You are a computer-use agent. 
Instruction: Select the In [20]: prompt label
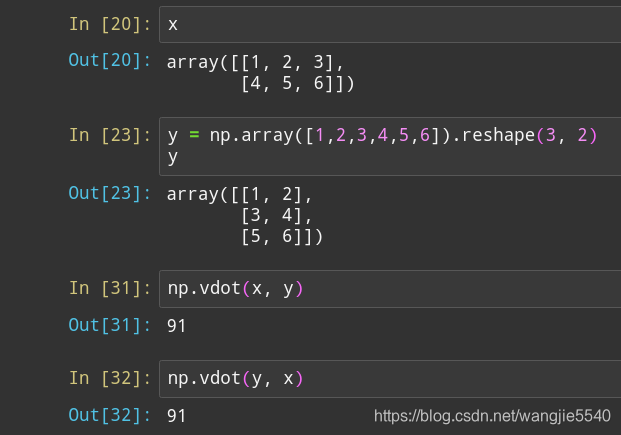(110, 24)
